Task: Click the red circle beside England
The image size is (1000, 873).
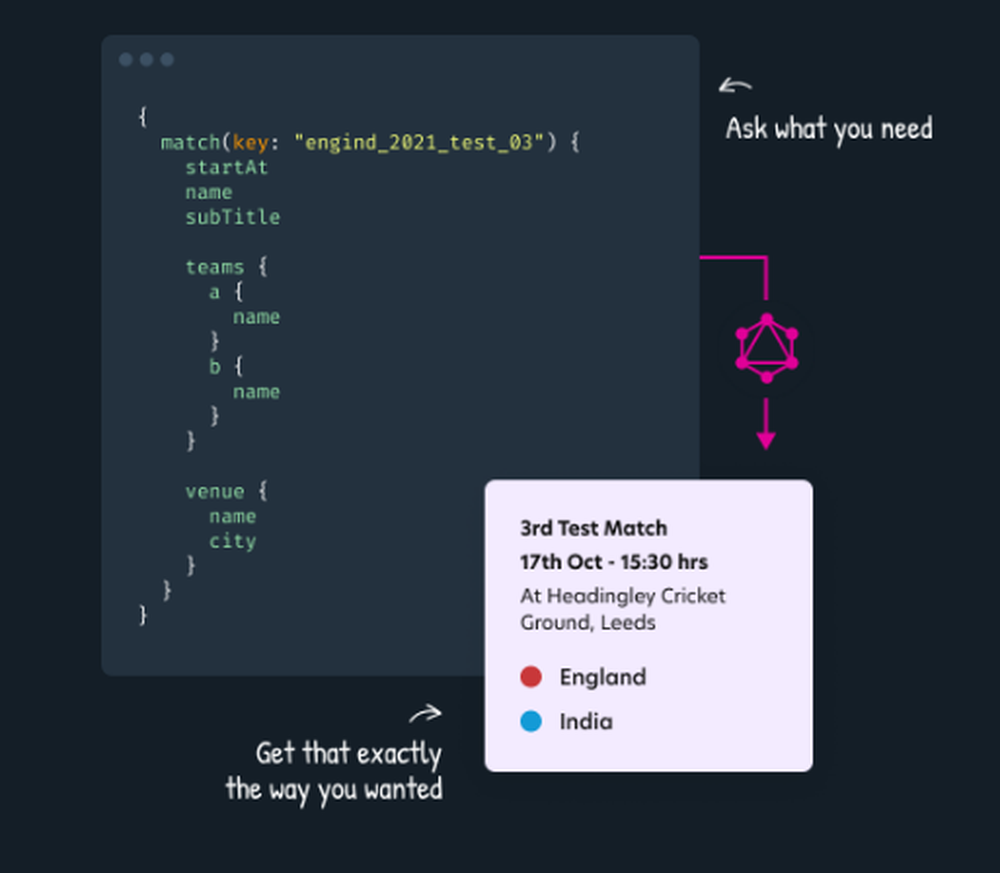Action: (x=531, y=677)
